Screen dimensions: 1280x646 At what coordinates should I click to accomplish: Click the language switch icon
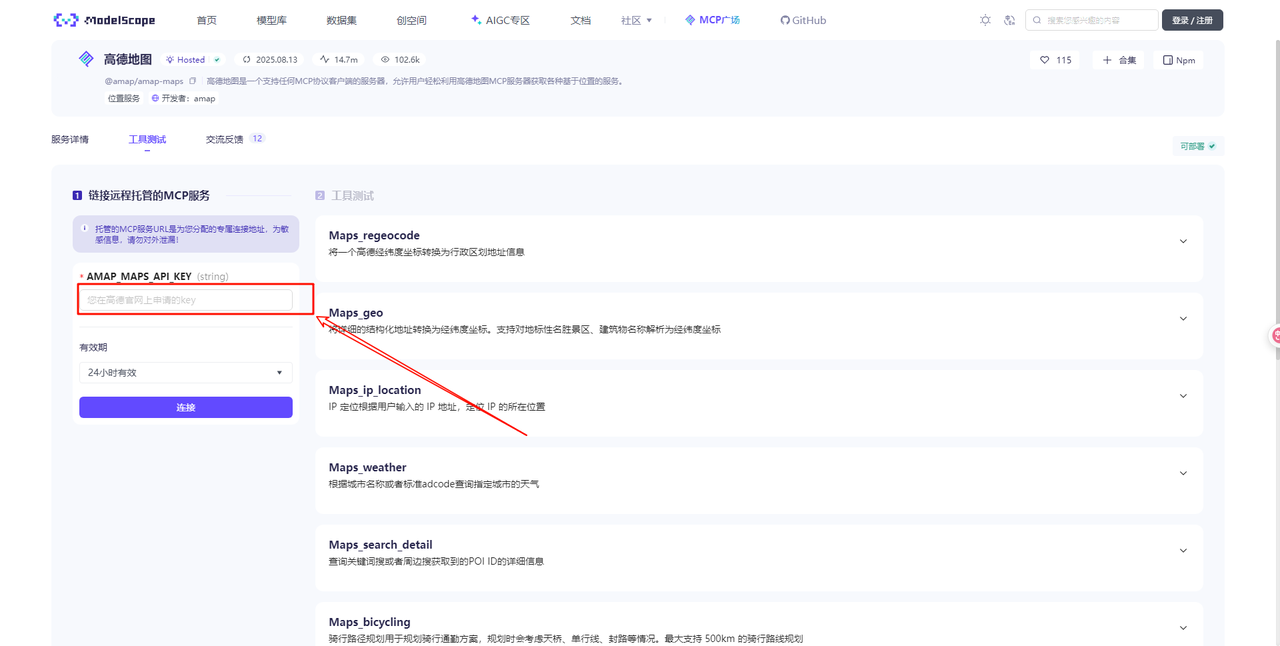(1009, 20)
